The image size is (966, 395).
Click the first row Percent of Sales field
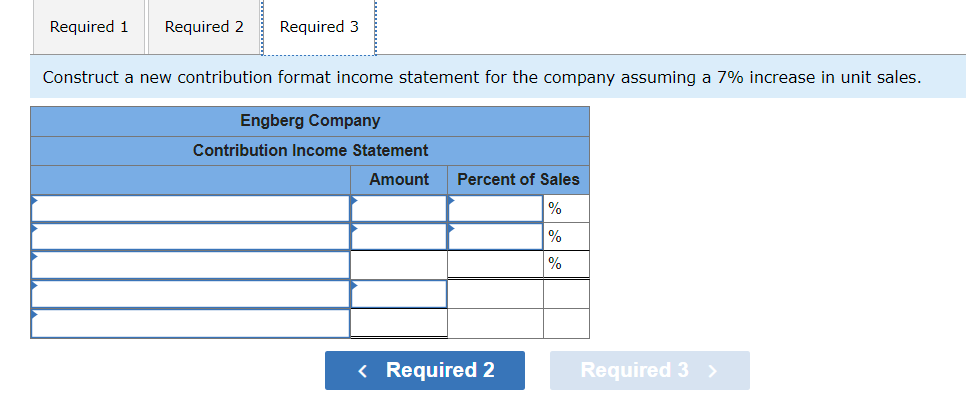point(495,209)
